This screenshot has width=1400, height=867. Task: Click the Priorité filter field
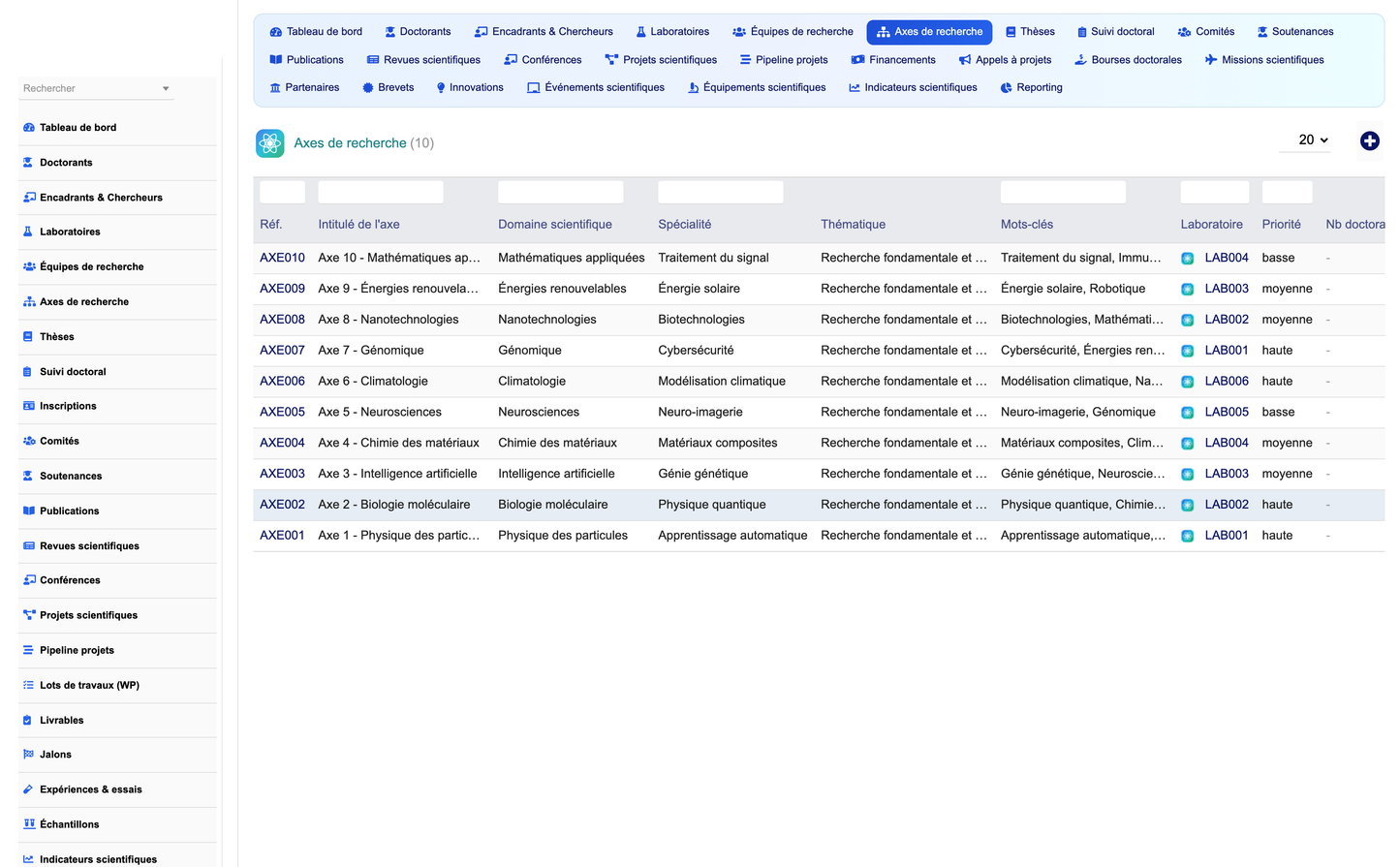1287,192
